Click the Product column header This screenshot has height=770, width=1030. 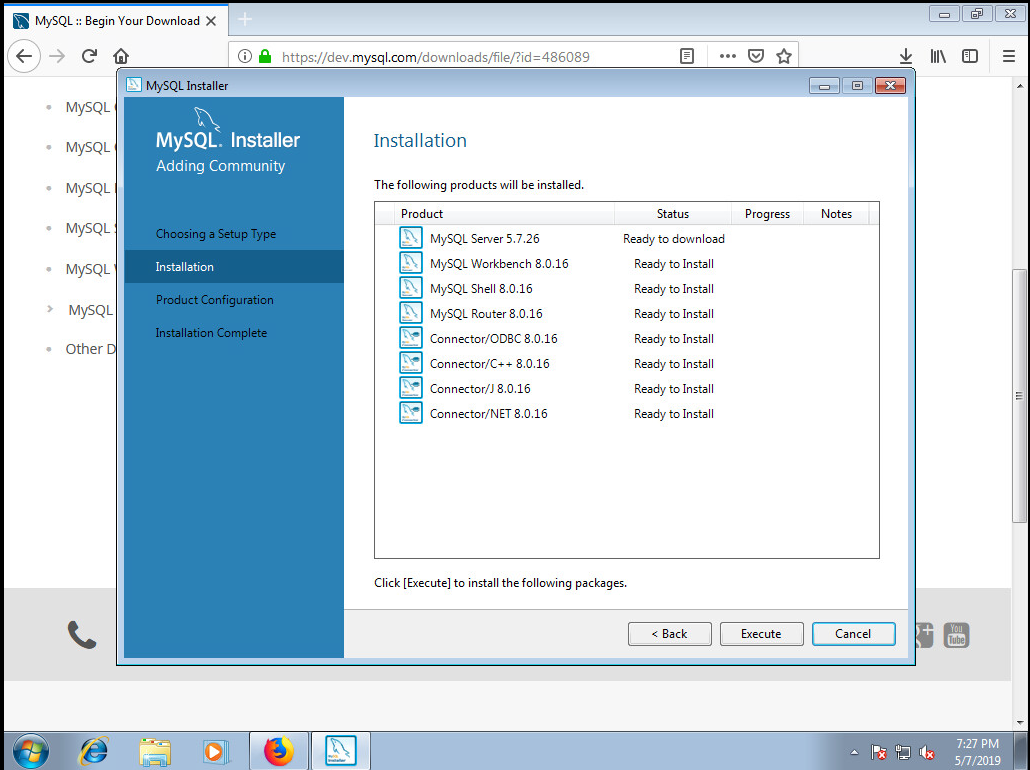[x=504, y=214]
